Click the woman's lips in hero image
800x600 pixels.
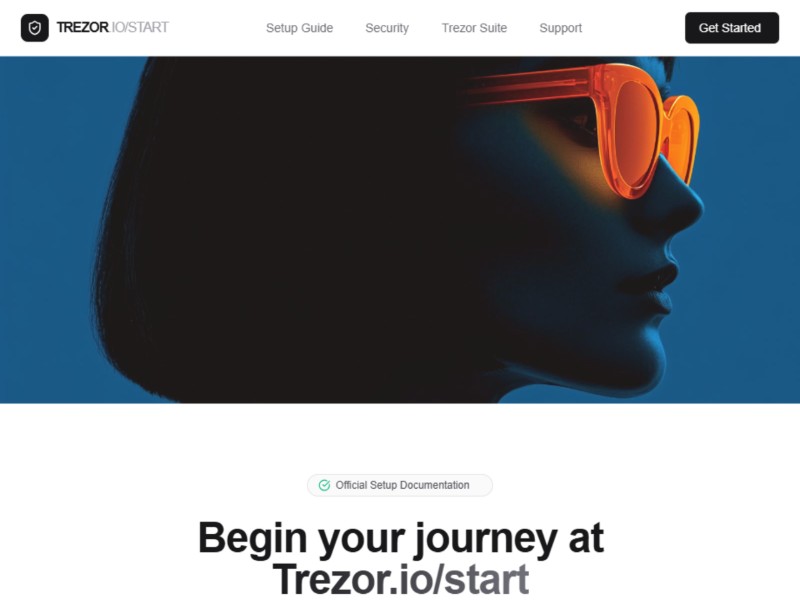(x=651, y=288)
